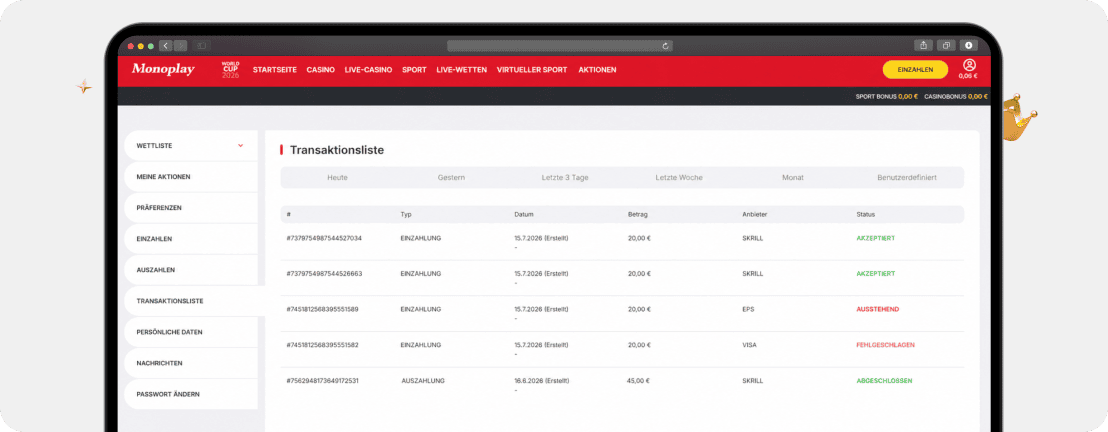Click the Status column header
The width and height of the screenshot is (1108, 432).
point(866,214)
